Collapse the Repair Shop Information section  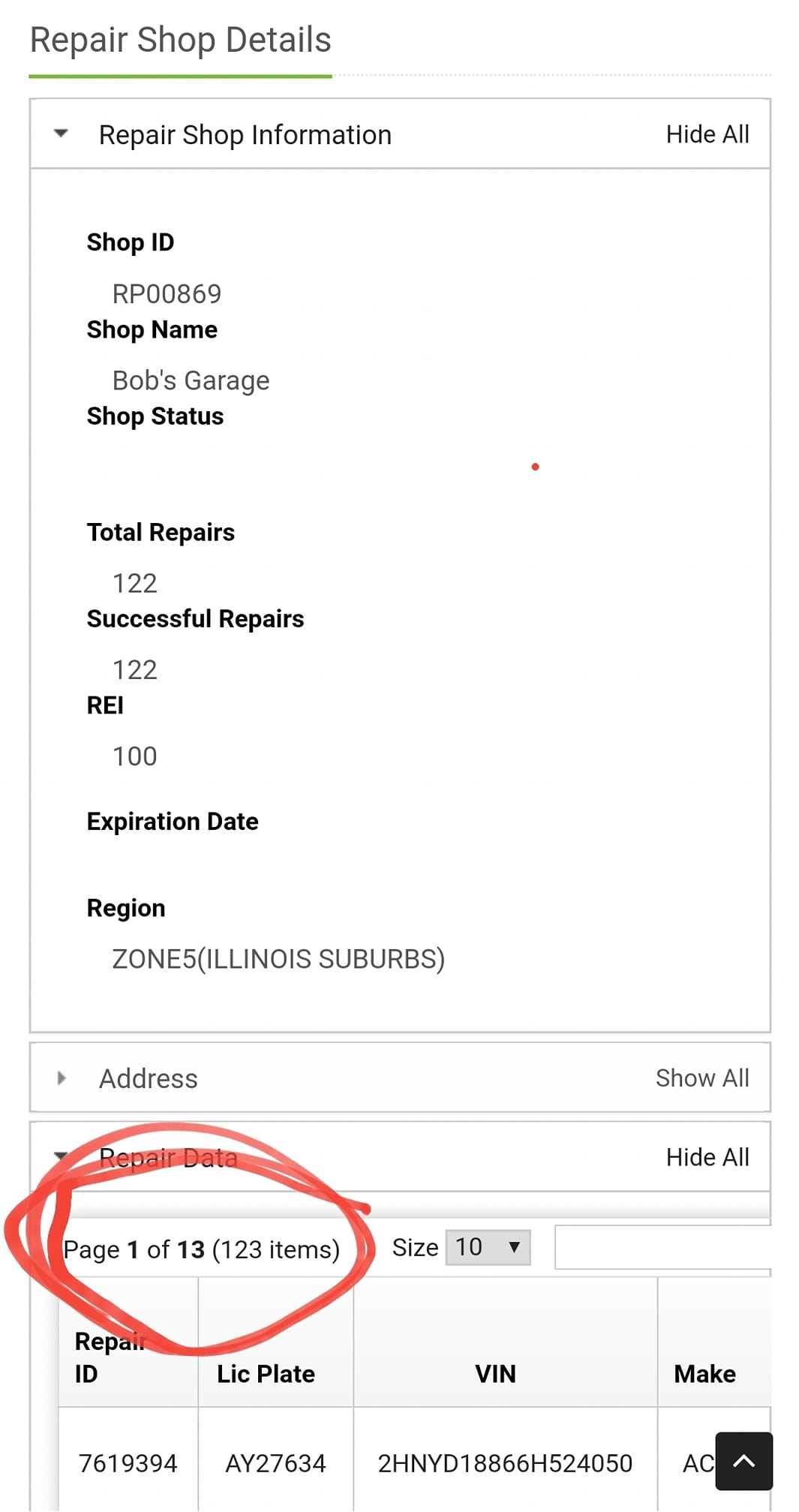62,134
